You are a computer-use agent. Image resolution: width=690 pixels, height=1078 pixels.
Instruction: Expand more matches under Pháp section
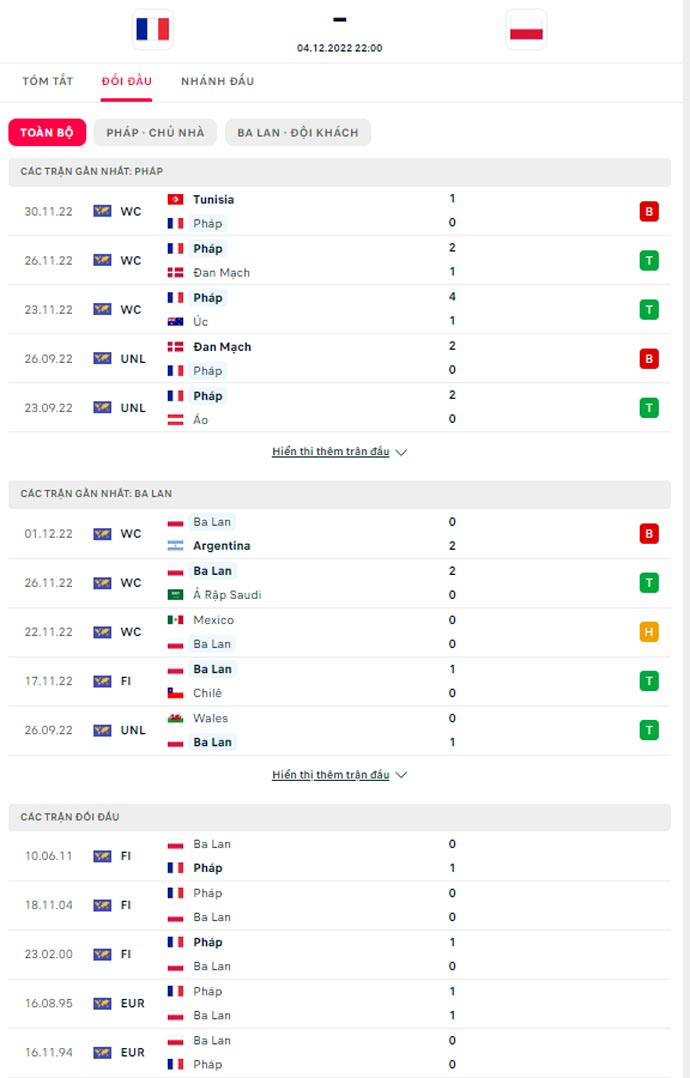pyautogui.click(x=339, y=452)
